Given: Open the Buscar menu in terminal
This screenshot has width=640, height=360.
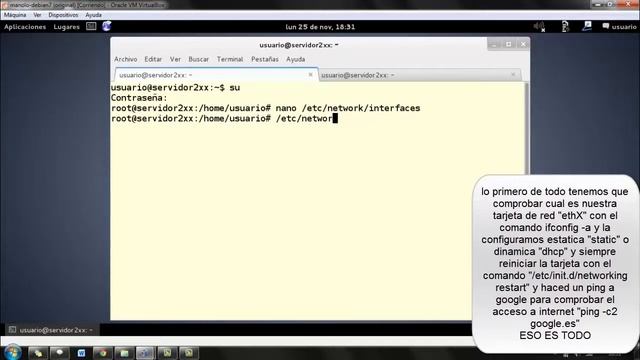Looking at the screenshot, I should 199,59.
